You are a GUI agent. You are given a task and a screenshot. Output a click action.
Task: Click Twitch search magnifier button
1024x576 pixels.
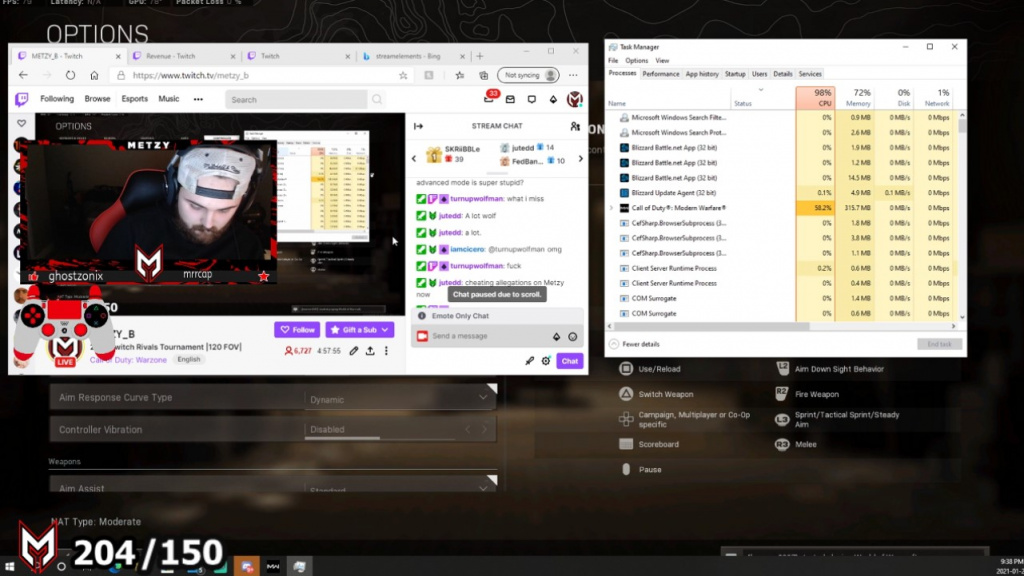coord(377,99)
